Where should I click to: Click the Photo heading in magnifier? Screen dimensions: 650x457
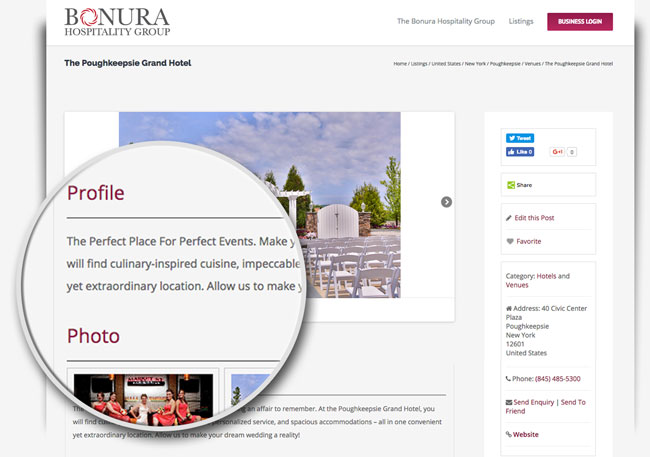pos(93,336)
